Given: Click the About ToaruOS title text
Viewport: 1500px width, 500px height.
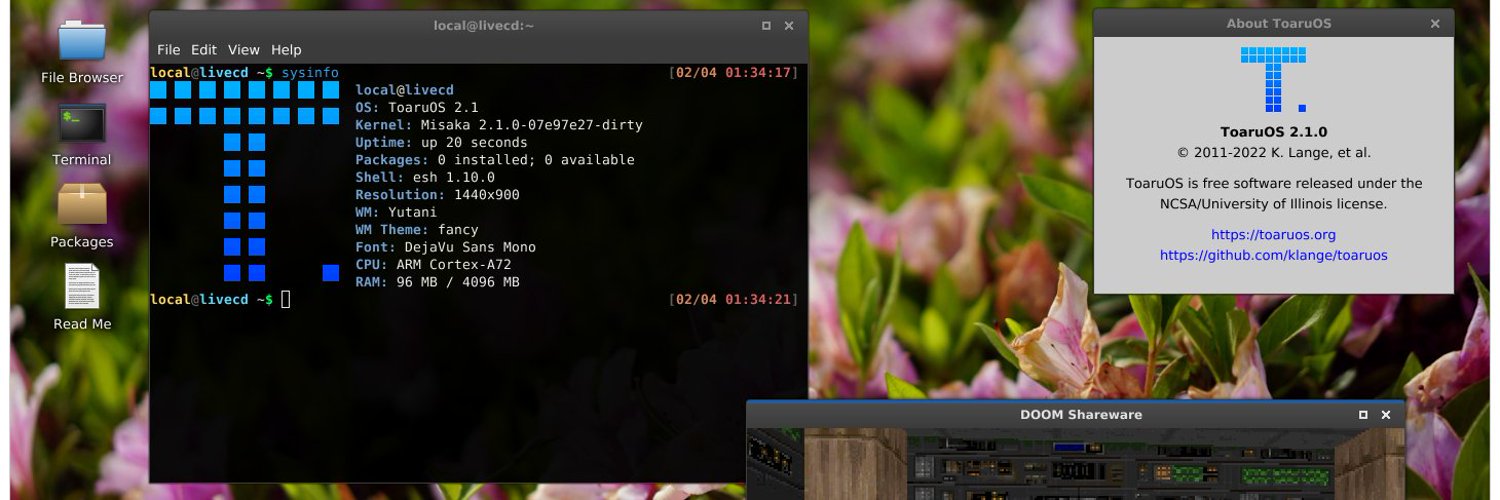Looking at the screenshot, I should [1278, 23].
